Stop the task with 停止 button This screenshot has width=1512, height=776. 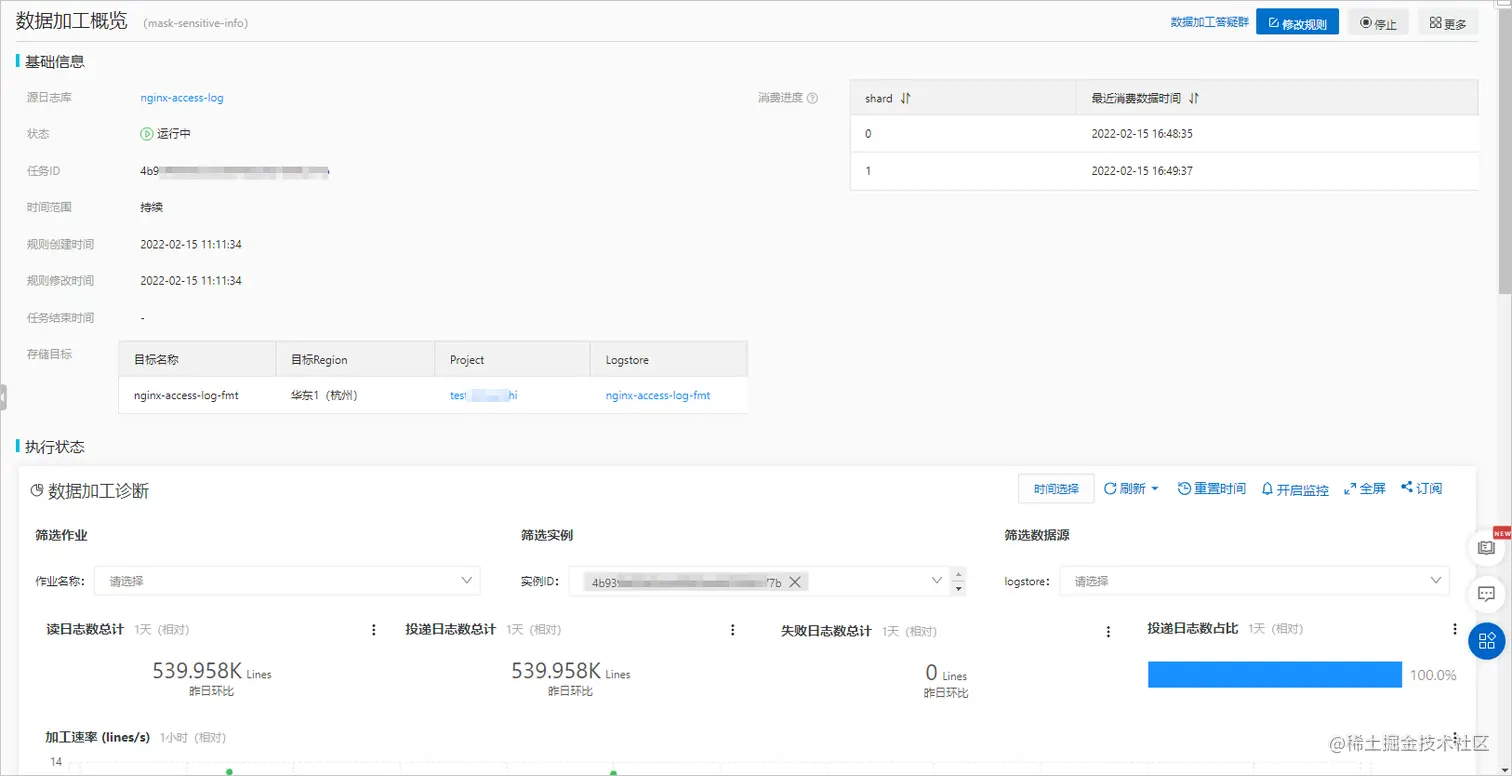click(1378, 23)
